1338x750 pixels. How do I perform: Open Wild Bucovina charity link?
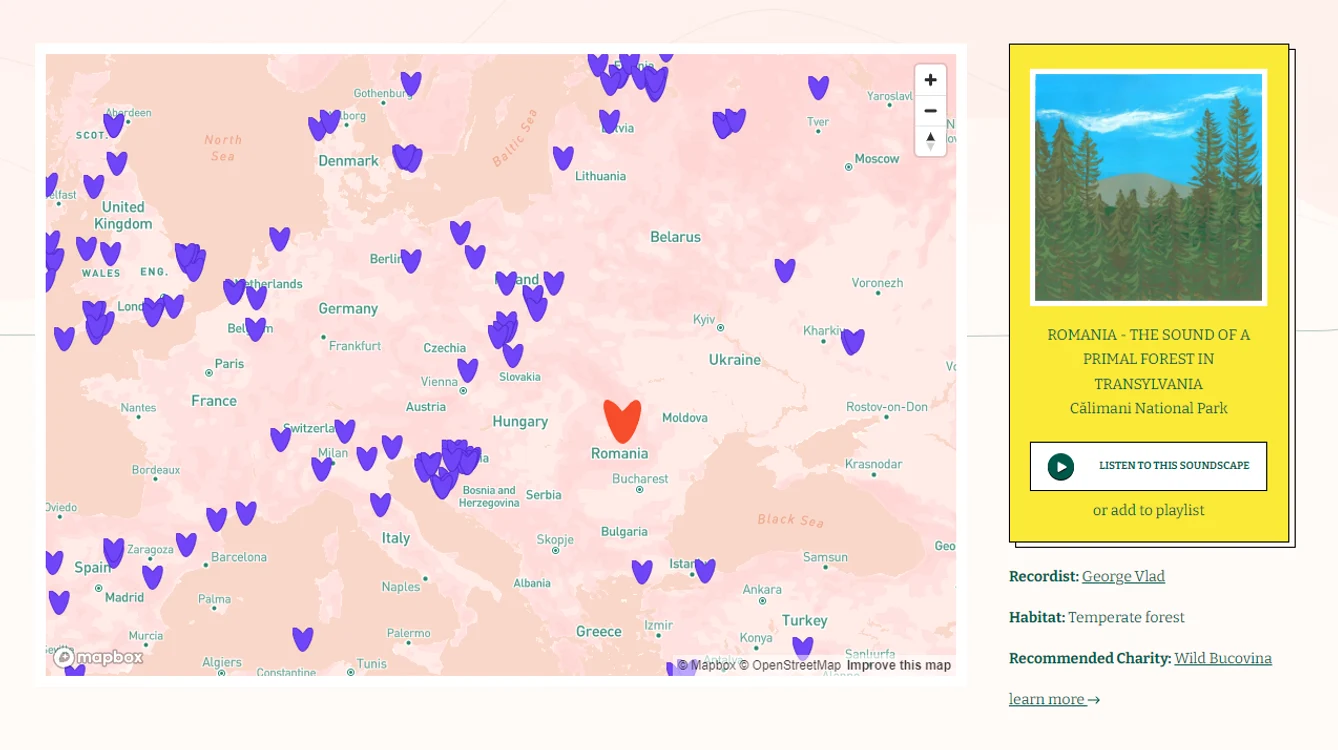click(1223, 658)
